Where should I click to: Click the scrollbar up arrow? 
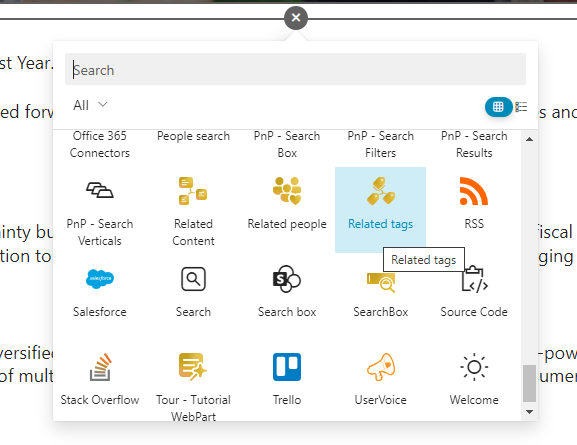click(530, 139)
